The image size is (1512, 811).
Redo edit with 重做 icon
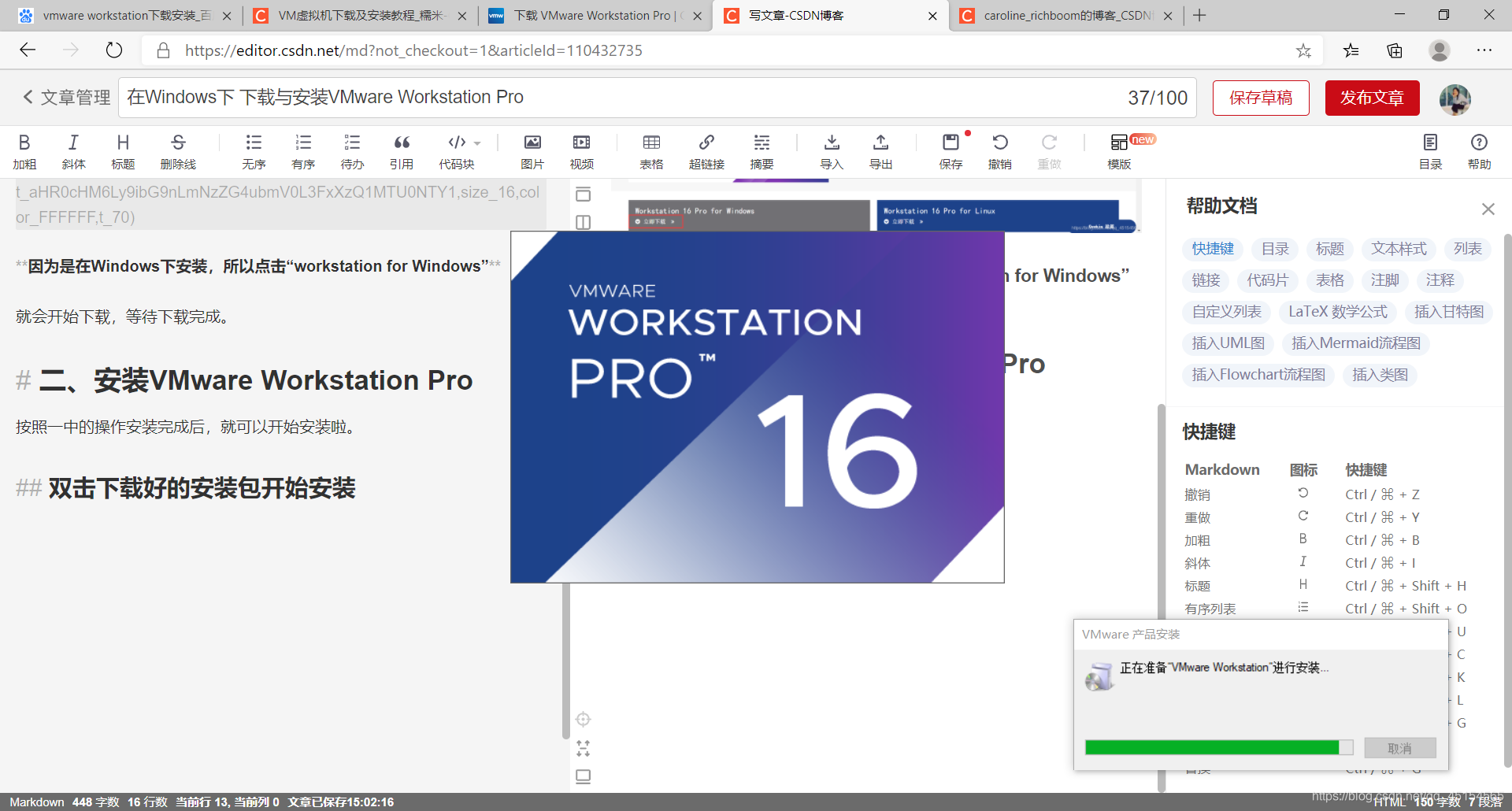[1049, 151]
